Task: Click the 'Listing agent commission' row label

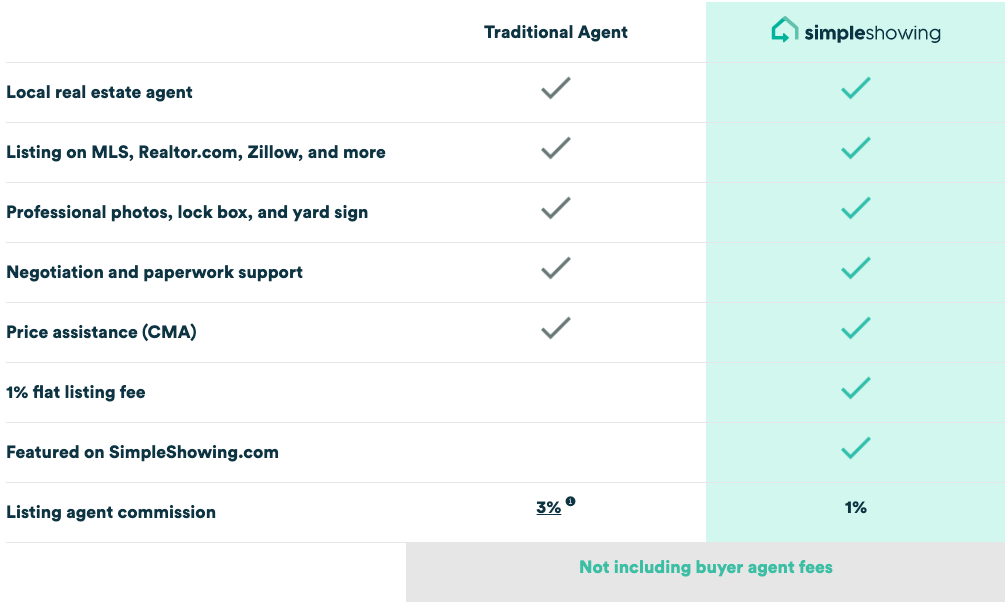Action: (111, 512)
